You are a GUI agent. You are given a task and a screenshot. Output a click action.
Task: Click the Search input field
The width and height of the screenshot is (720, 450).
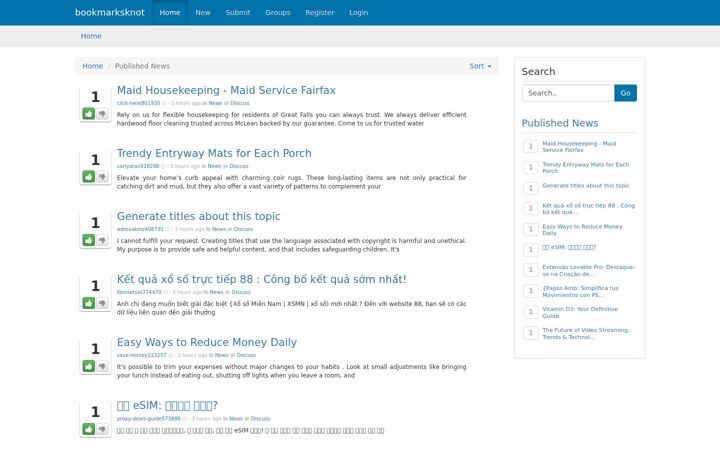click(x=568, y=93)
